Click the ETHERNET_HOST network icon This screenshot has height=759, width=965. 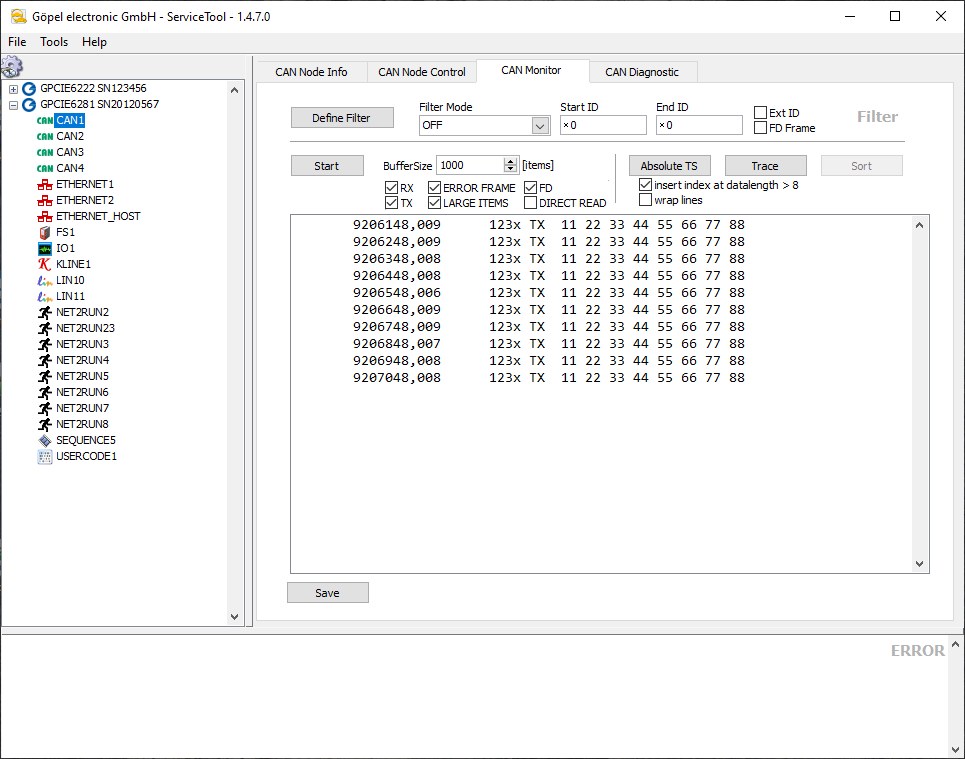point(45,217)
